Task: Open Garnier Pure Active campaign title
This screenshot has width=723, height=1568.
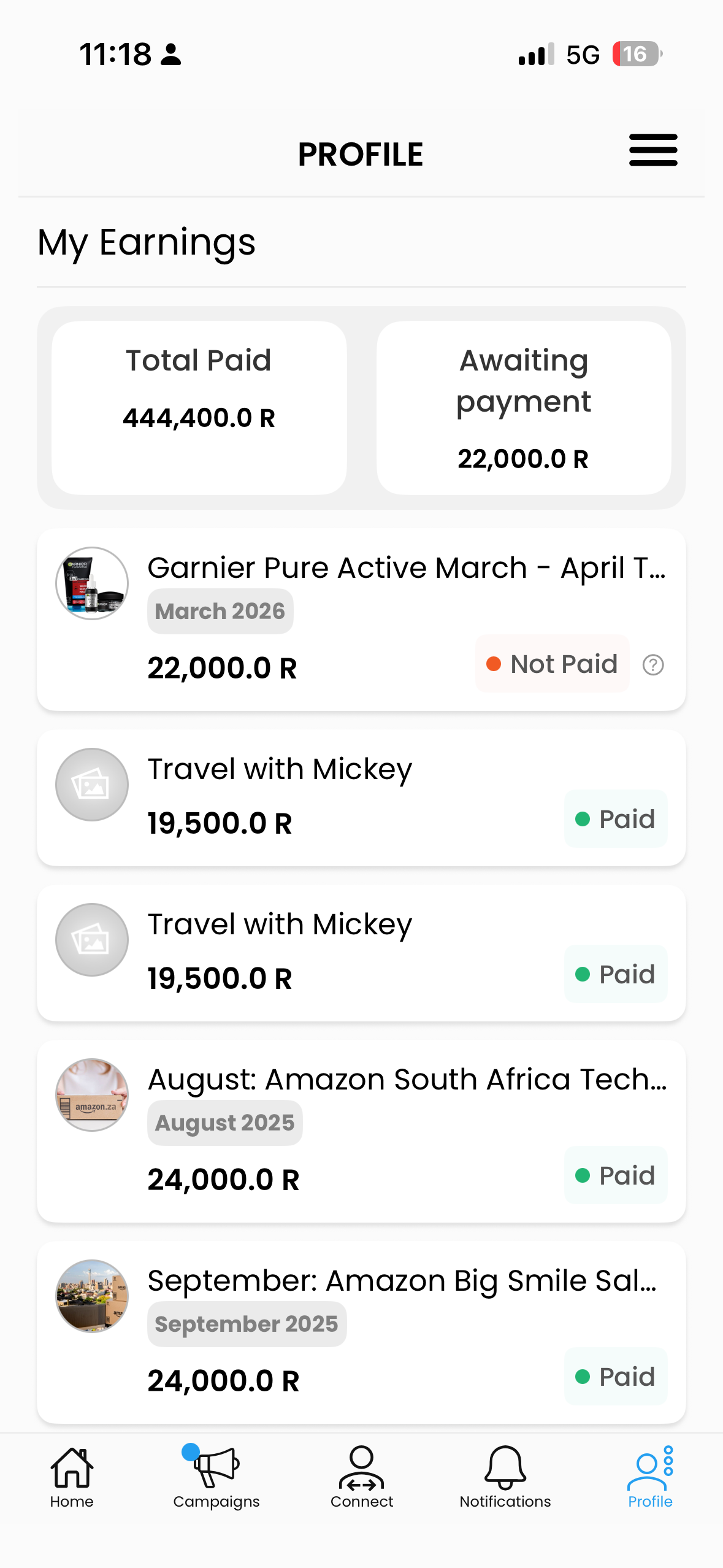Action: coord(406,568)
